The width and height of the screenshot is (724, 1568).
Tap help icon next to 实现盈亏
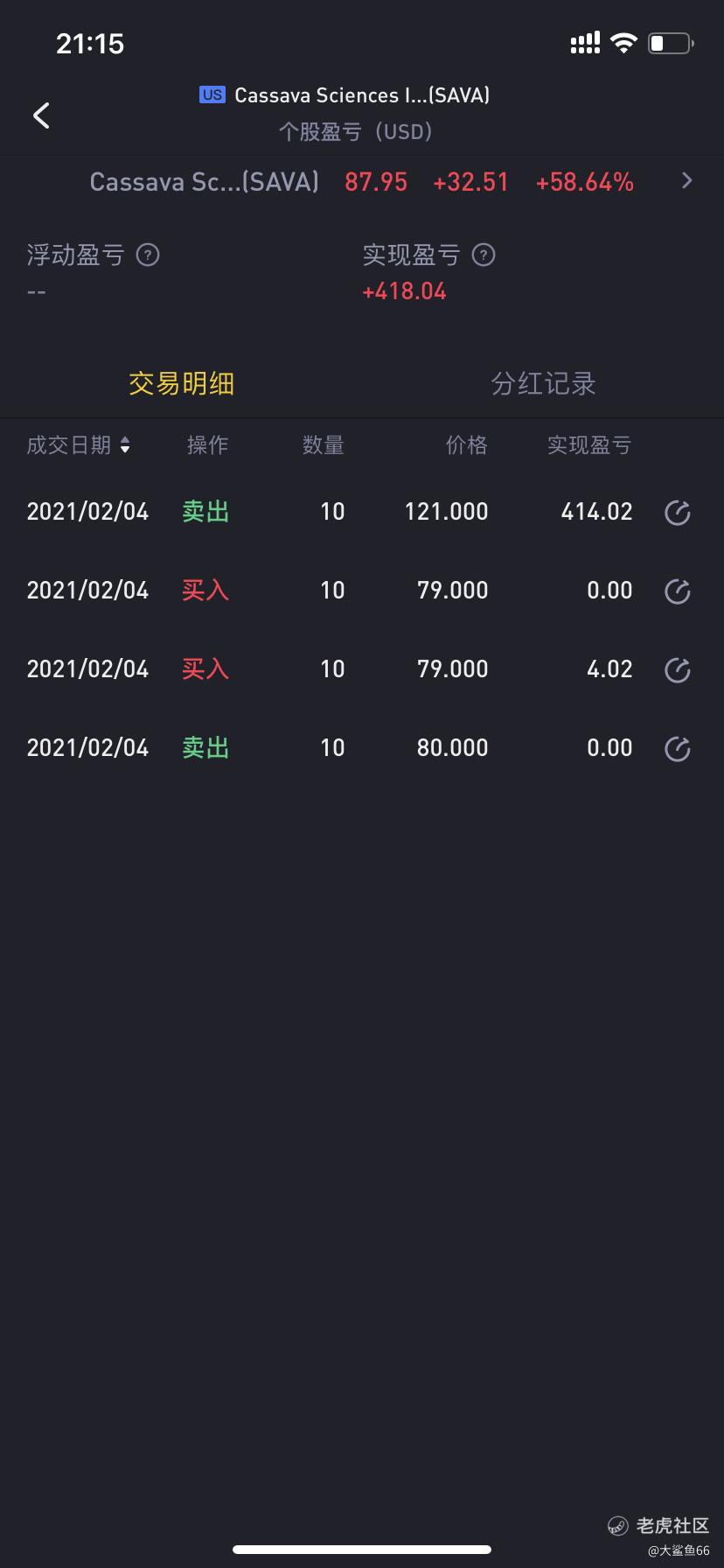(x=484, y=255)
